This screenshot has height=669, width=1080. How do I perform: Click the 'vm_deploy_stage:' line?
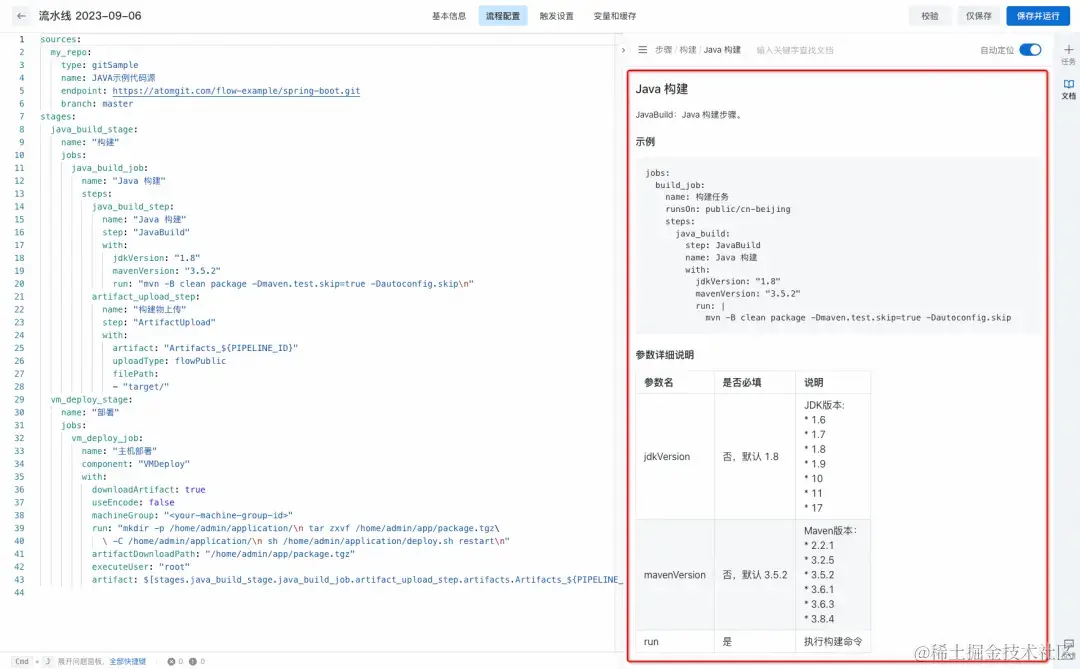pyautogui.click(x=91, y=400)
